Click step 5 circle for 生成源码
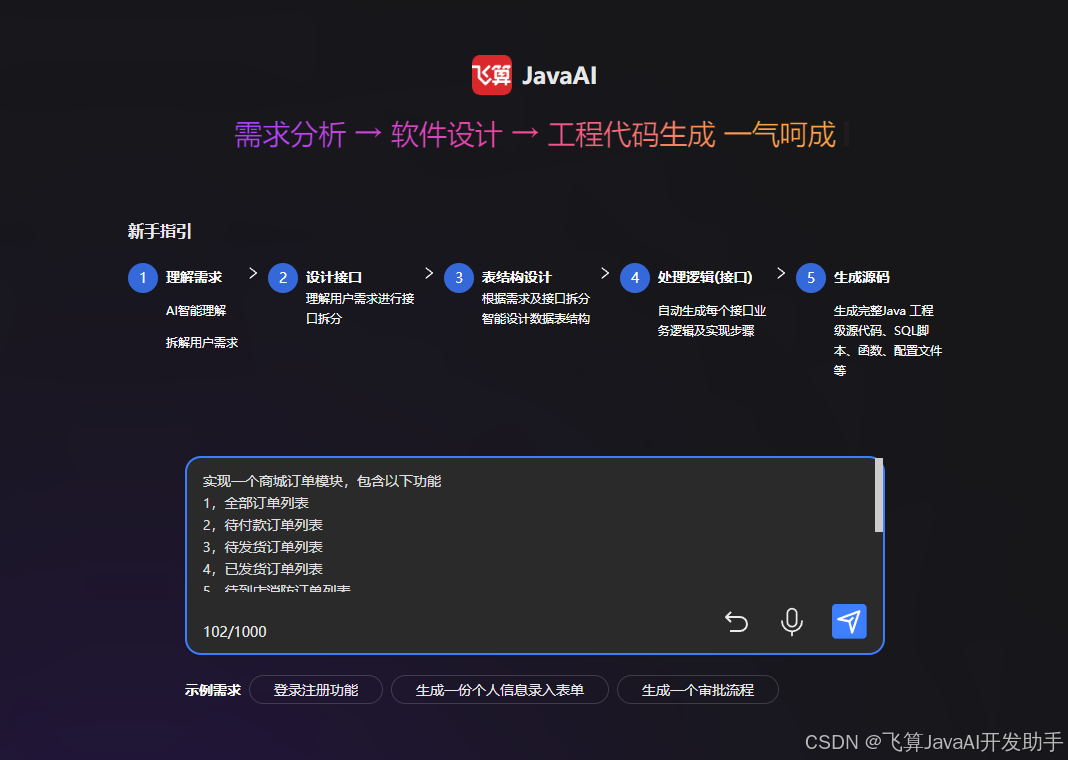Image resolution: width=1068 pixels, height=760 pixels. [x=811, y=278]
